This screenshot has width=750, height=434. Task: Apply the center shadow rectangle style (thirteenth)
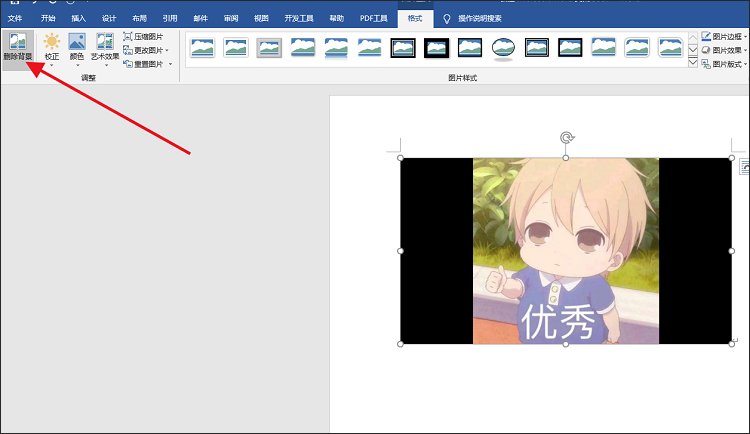[604, 48]
